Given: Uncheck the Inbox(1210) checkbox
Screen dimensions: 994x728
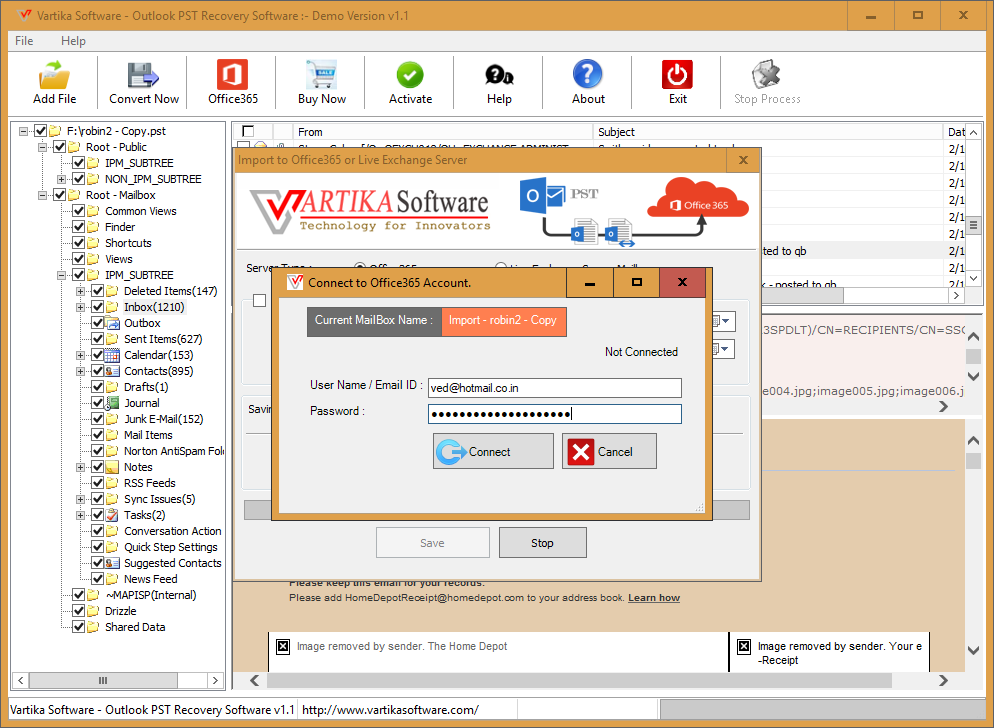Looking at the screenshot, I should (98, 307).
